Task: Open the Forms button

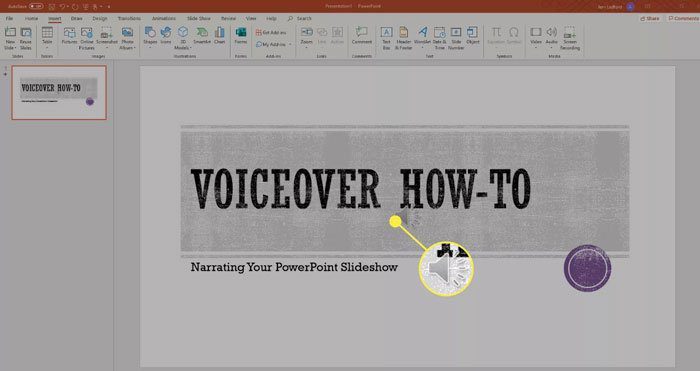Action: pyautogui.click(x=241, y=35)
